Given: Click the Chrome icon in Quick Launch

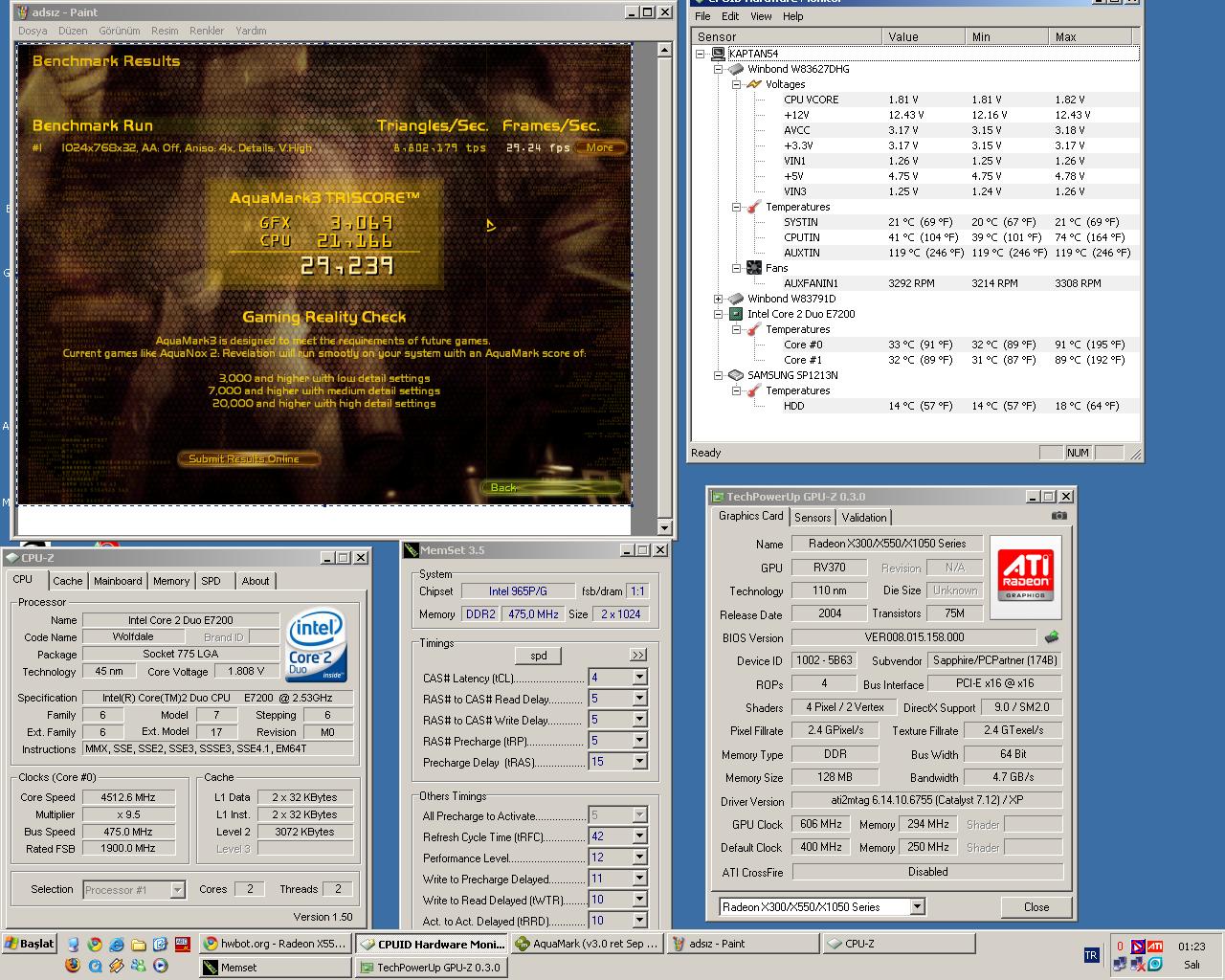Looking at the screenshot, I should point(95,944).
